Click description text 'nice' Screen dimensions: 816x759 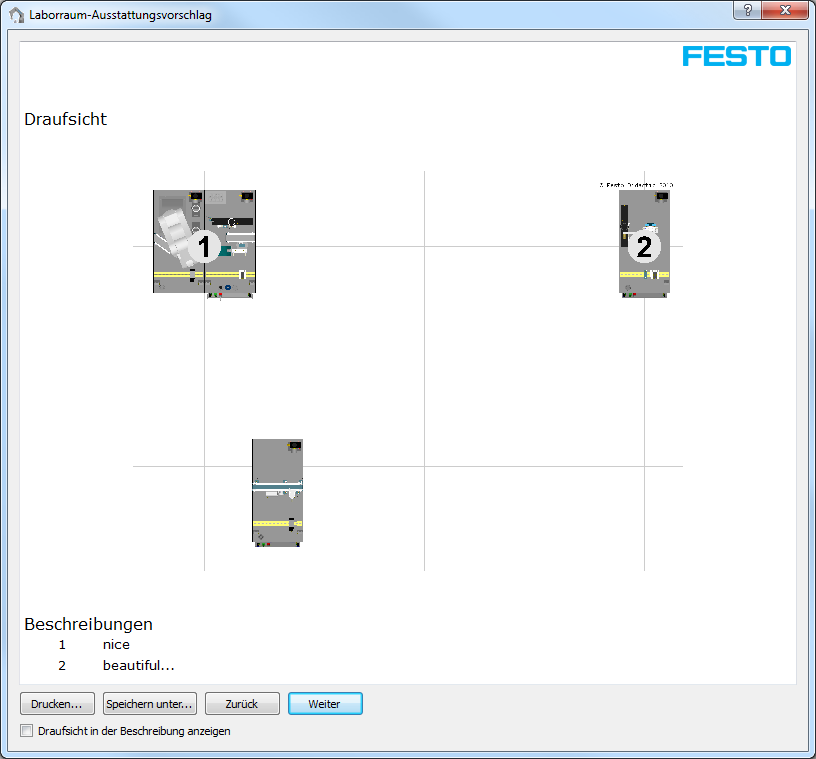coord(116,644)
